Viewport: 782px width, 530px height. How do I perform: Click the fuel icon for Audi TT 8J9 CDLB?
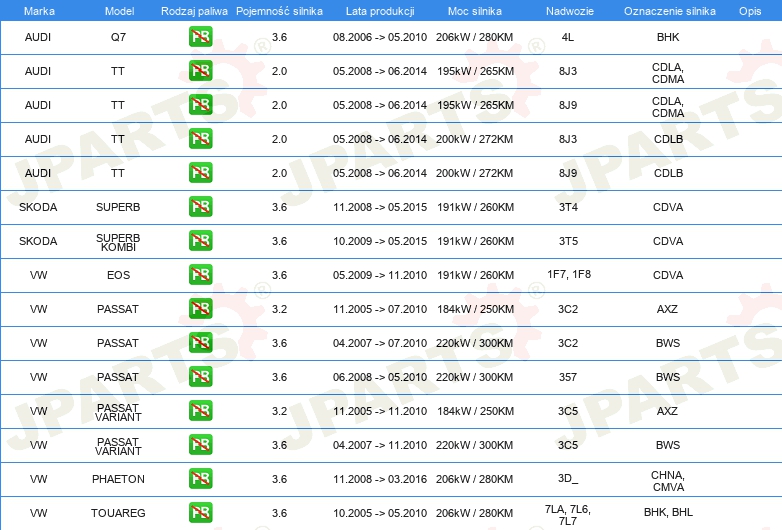[x=200, y=173]
